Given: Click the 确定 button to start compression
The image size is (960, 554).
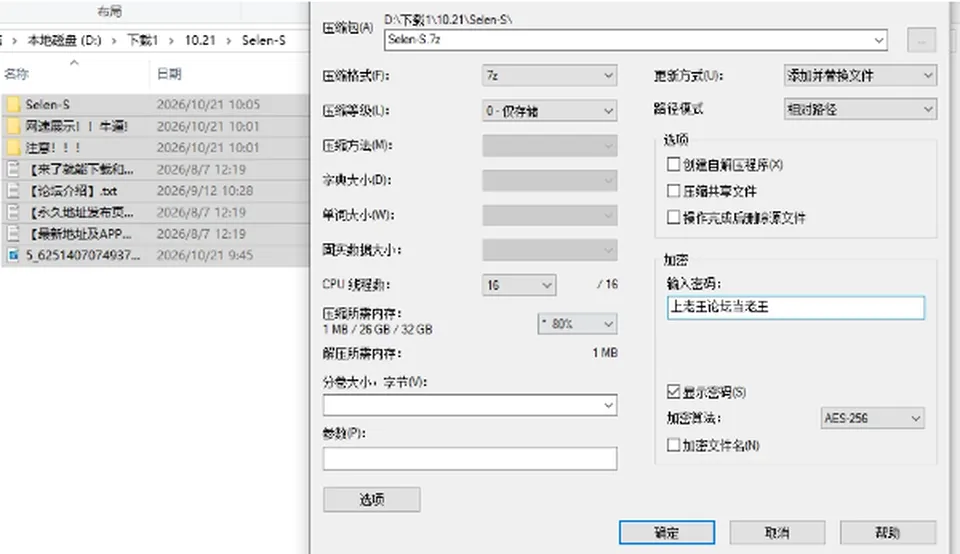Looking at the screenshot, I should 667,533.
